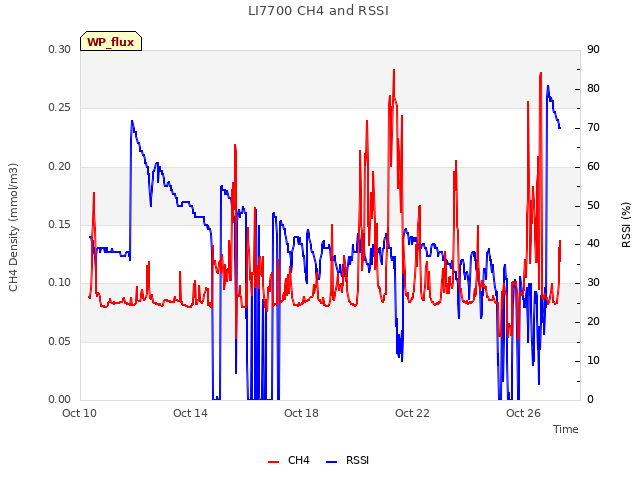640x480 pixels.
Task: Select the WP_flux annotation label
Action: click(111, 42)
